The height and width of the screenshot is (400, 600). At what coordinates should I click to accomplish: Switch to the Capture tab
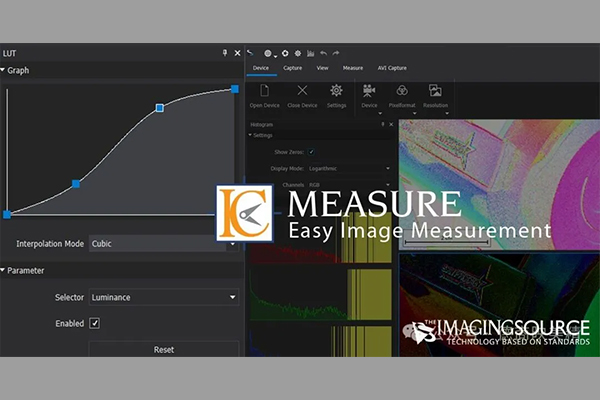click(x=293, y=68)
